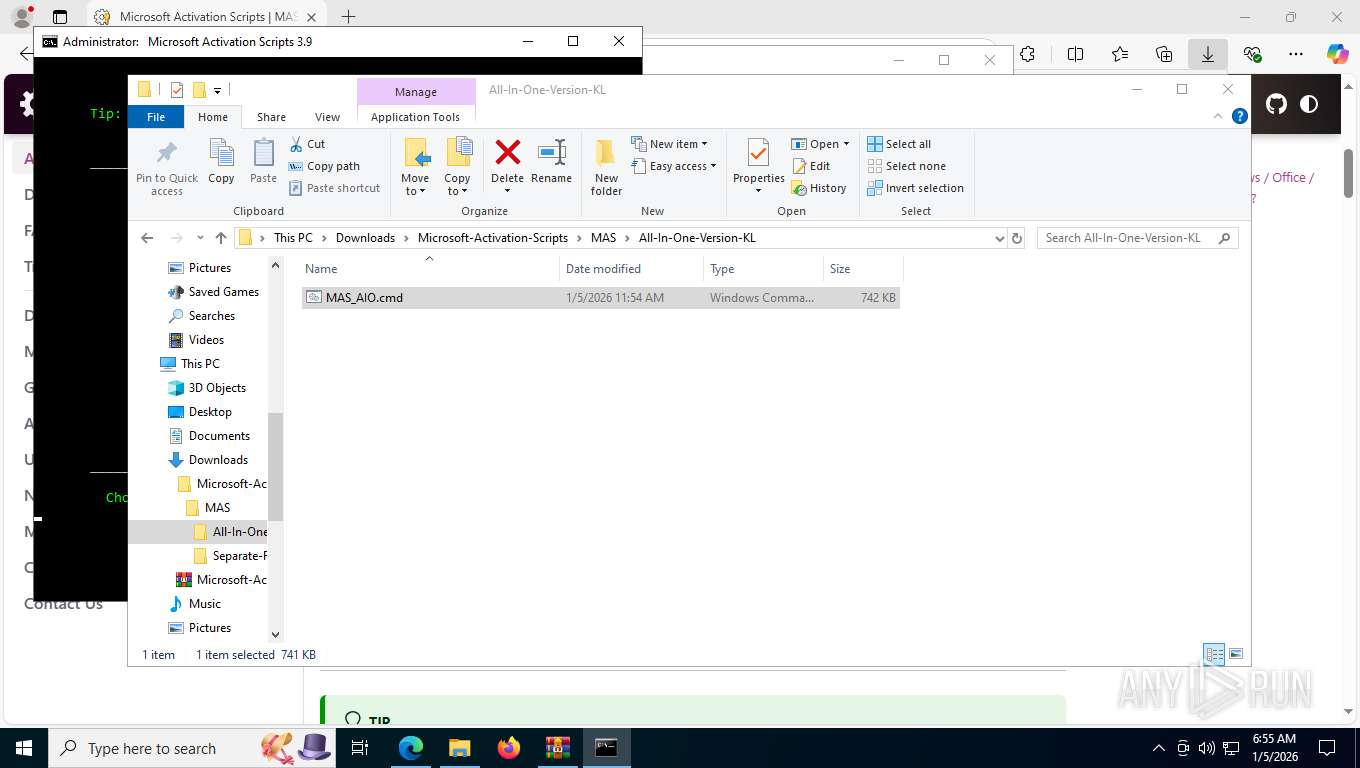The width and height of the screenshot is (1360, 768).
Task: Switch to details view layout icon
Action: click(x=1214, y=655)
